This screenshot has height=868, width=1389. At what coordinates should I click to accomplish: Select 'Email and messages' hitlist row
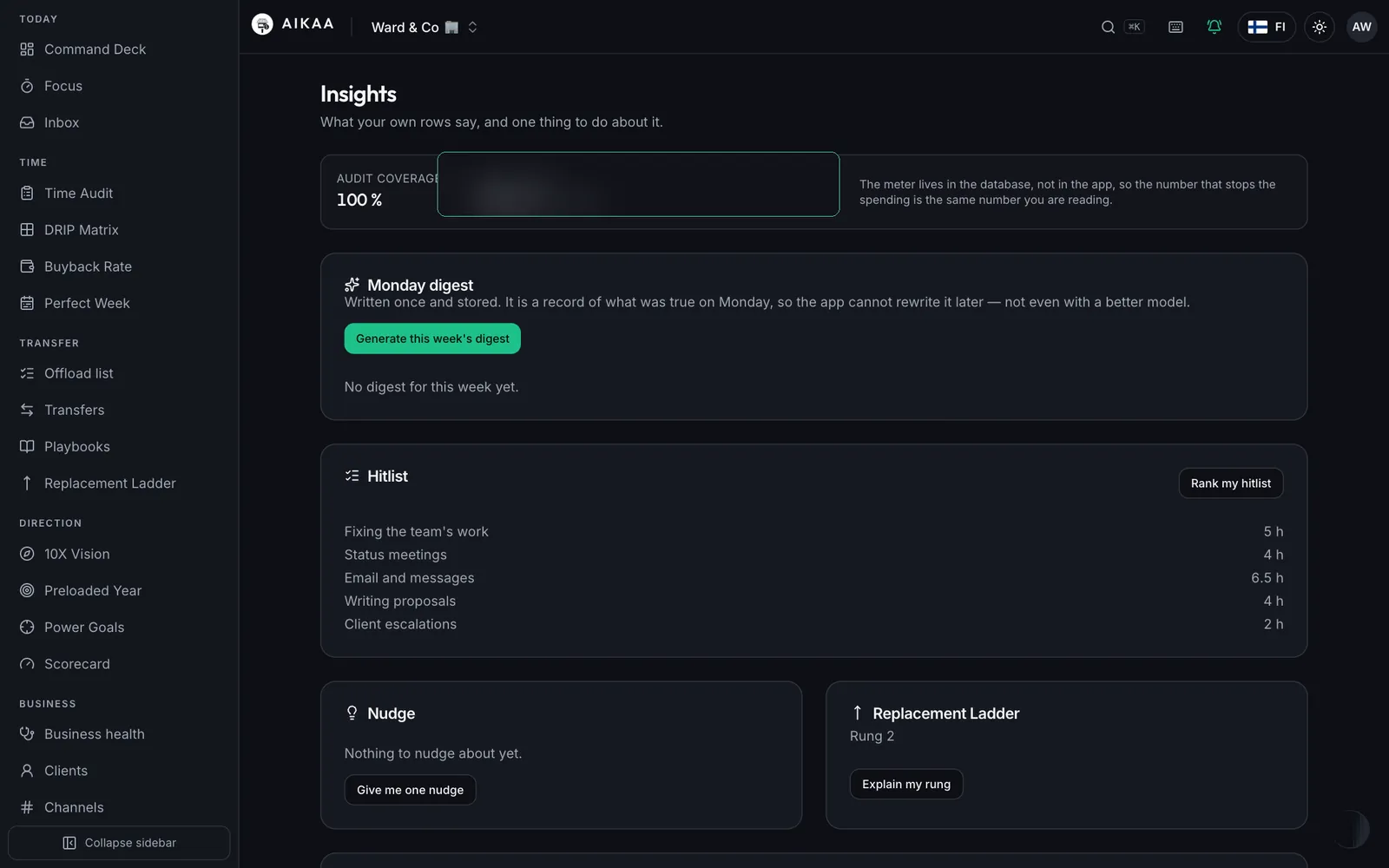(813, 578)
